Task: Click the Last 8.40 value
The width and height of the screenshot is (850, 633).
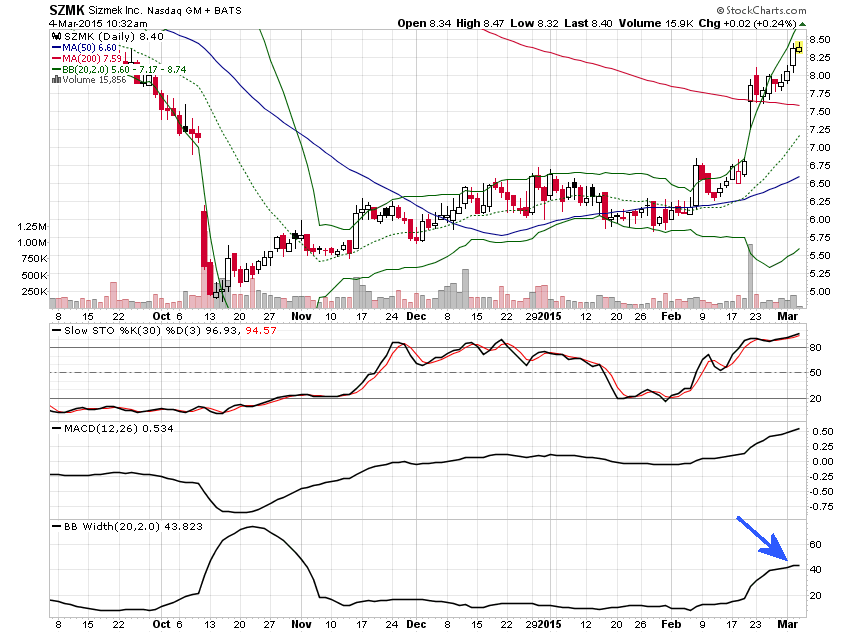Action: tap(588, 23)
